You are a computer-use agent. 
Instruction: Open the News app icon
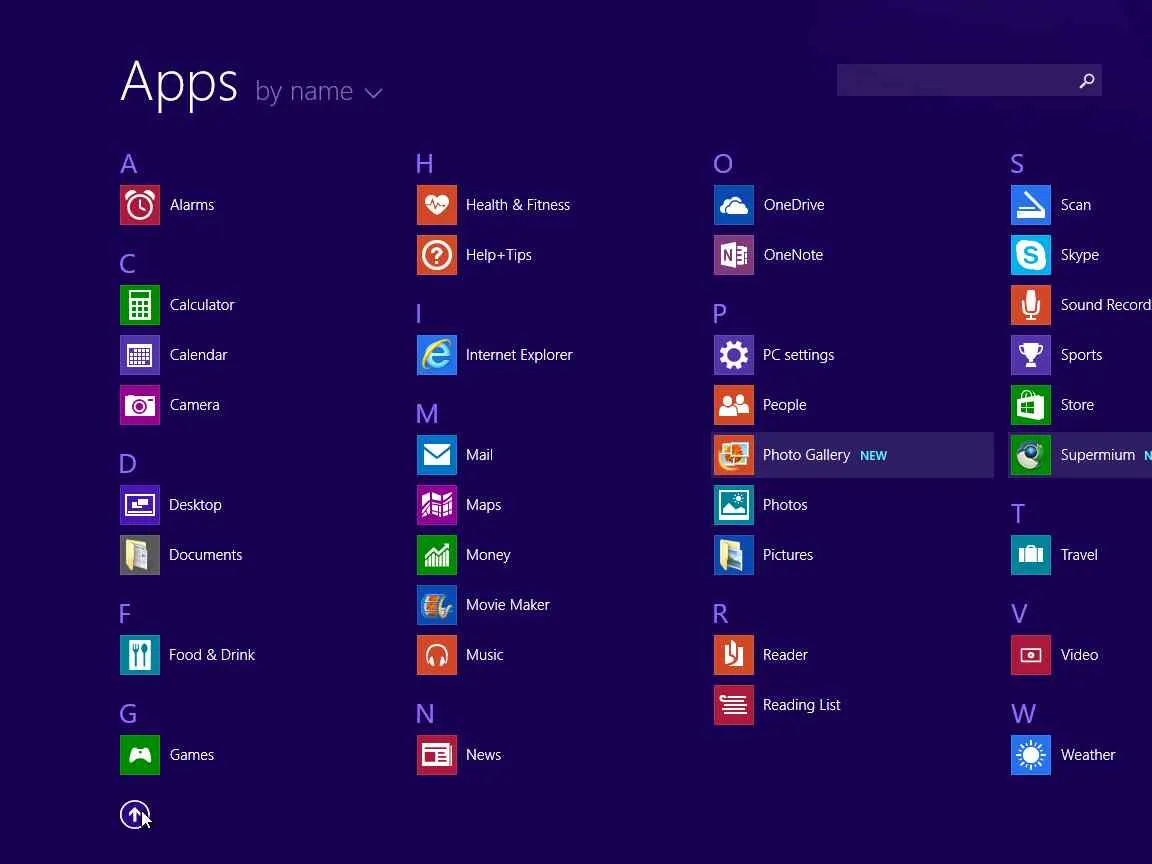pyautogui.click(x=436, y=755)
